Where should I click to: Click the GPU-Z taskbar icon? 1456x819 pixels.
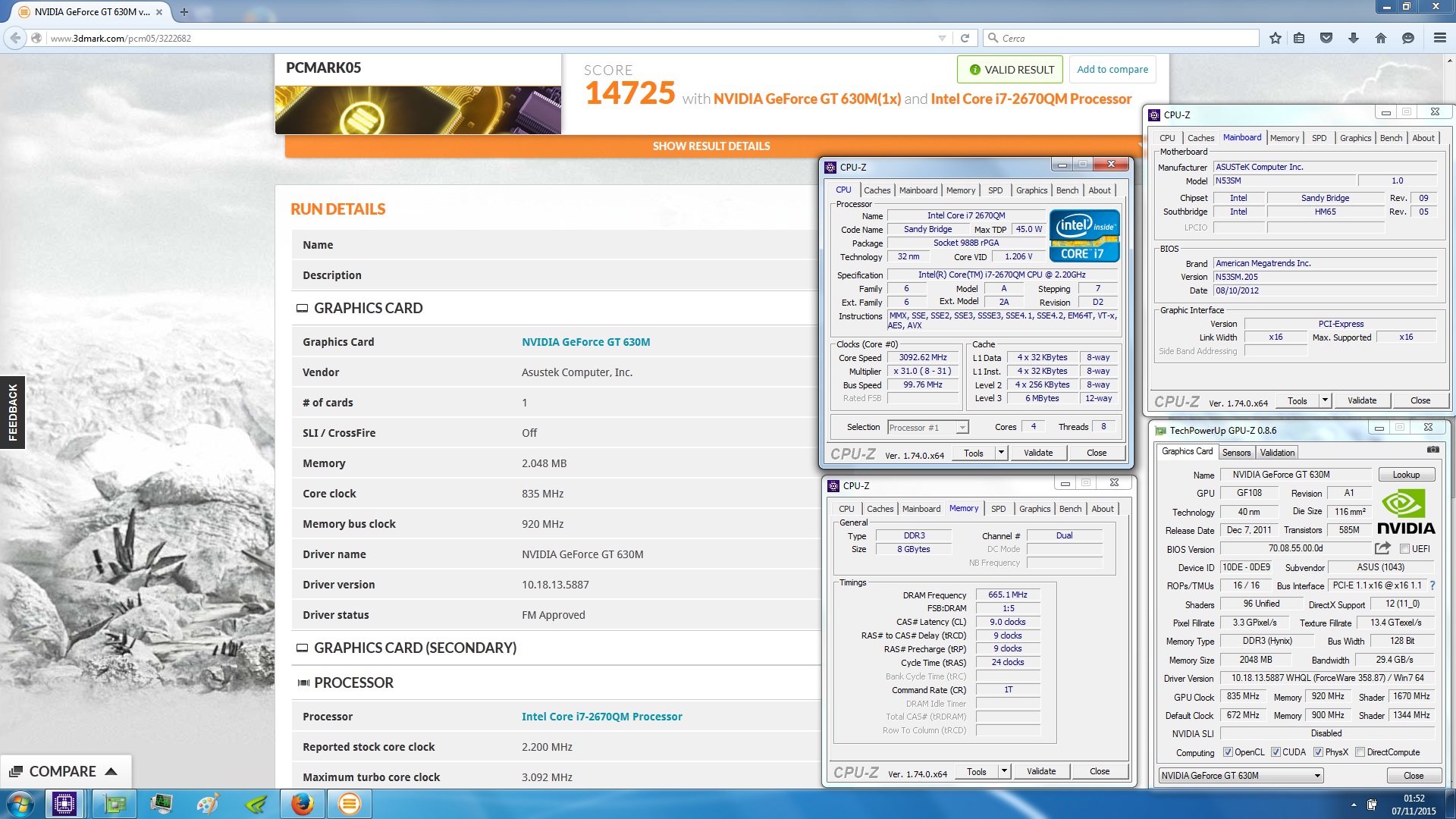(x=115, y=804)
